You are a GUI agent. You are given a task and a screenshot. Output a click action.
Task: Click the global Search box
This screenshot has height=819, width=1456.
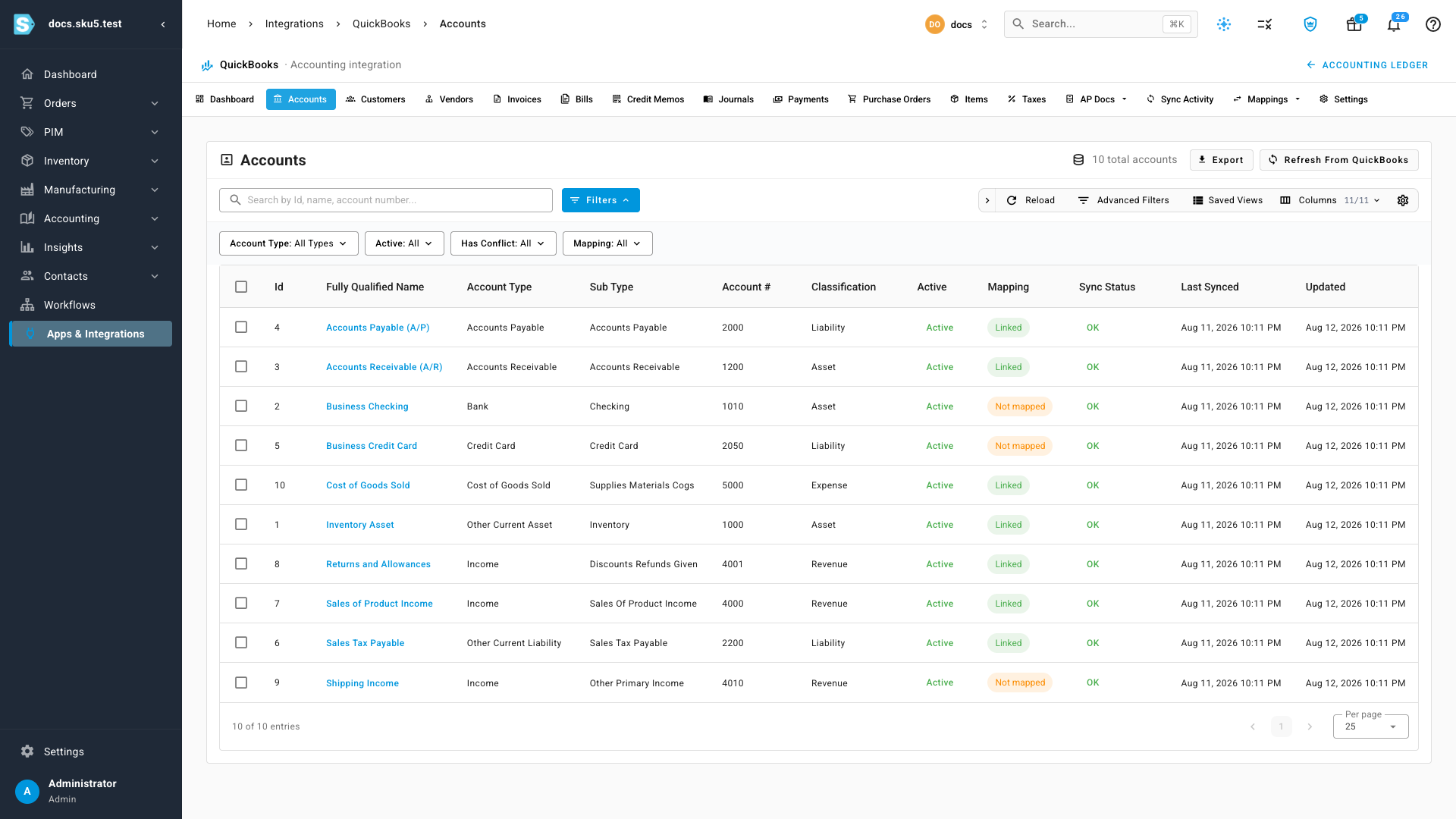(x=1100, y=24)
